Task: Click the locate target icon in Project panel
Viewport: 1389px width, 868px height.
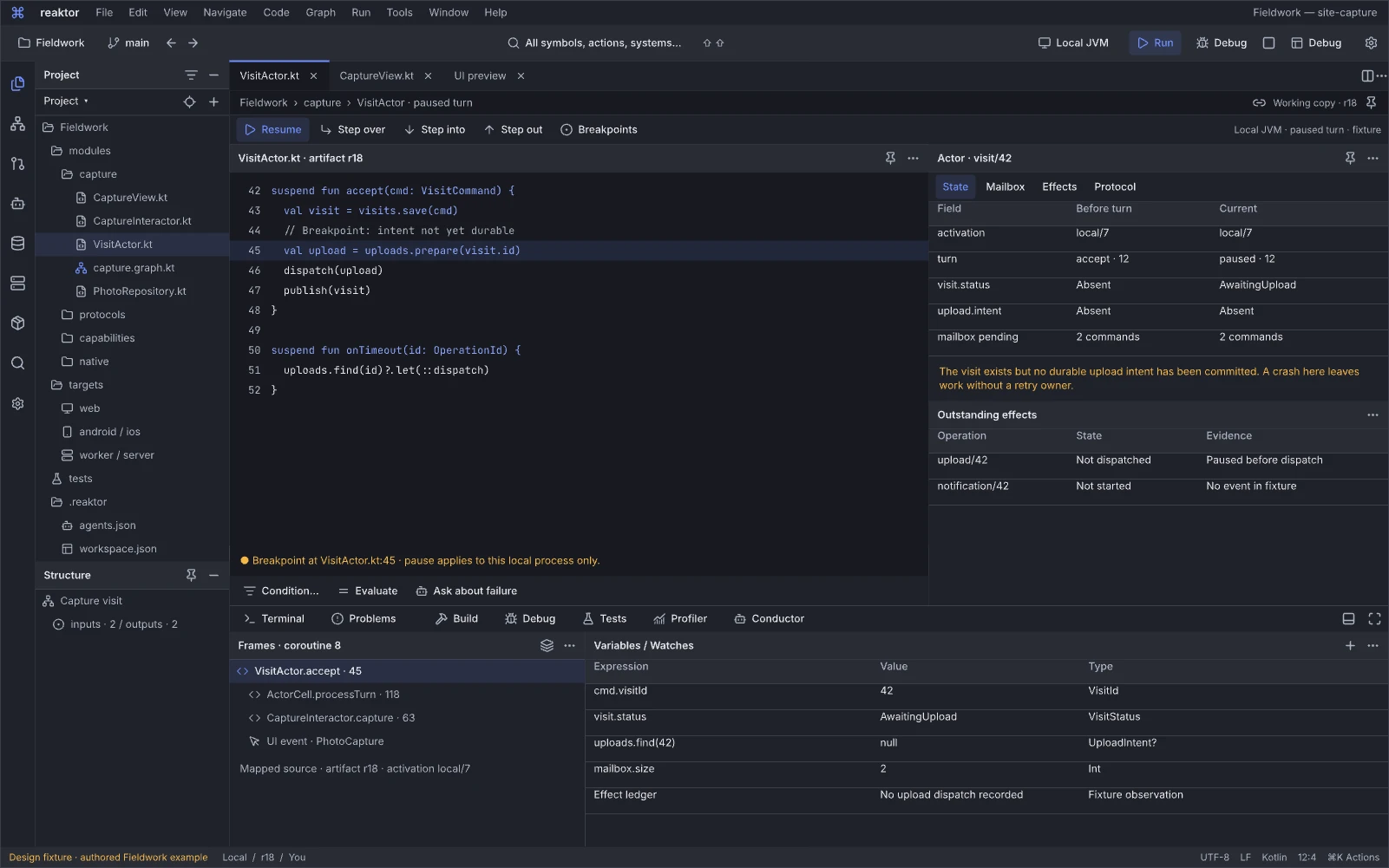Action: click(189, 101)
